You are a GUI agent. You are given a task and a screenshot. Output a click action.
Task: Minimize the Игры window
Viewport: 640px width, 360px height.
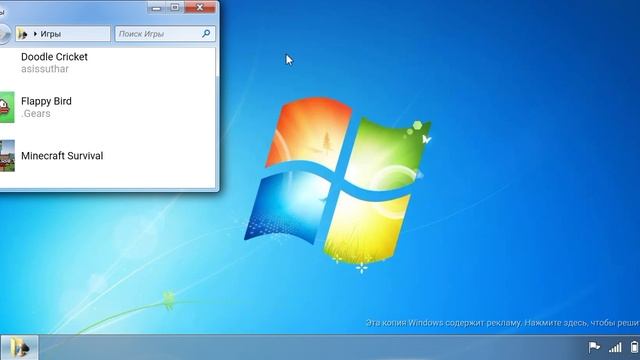tap(156, 7)
